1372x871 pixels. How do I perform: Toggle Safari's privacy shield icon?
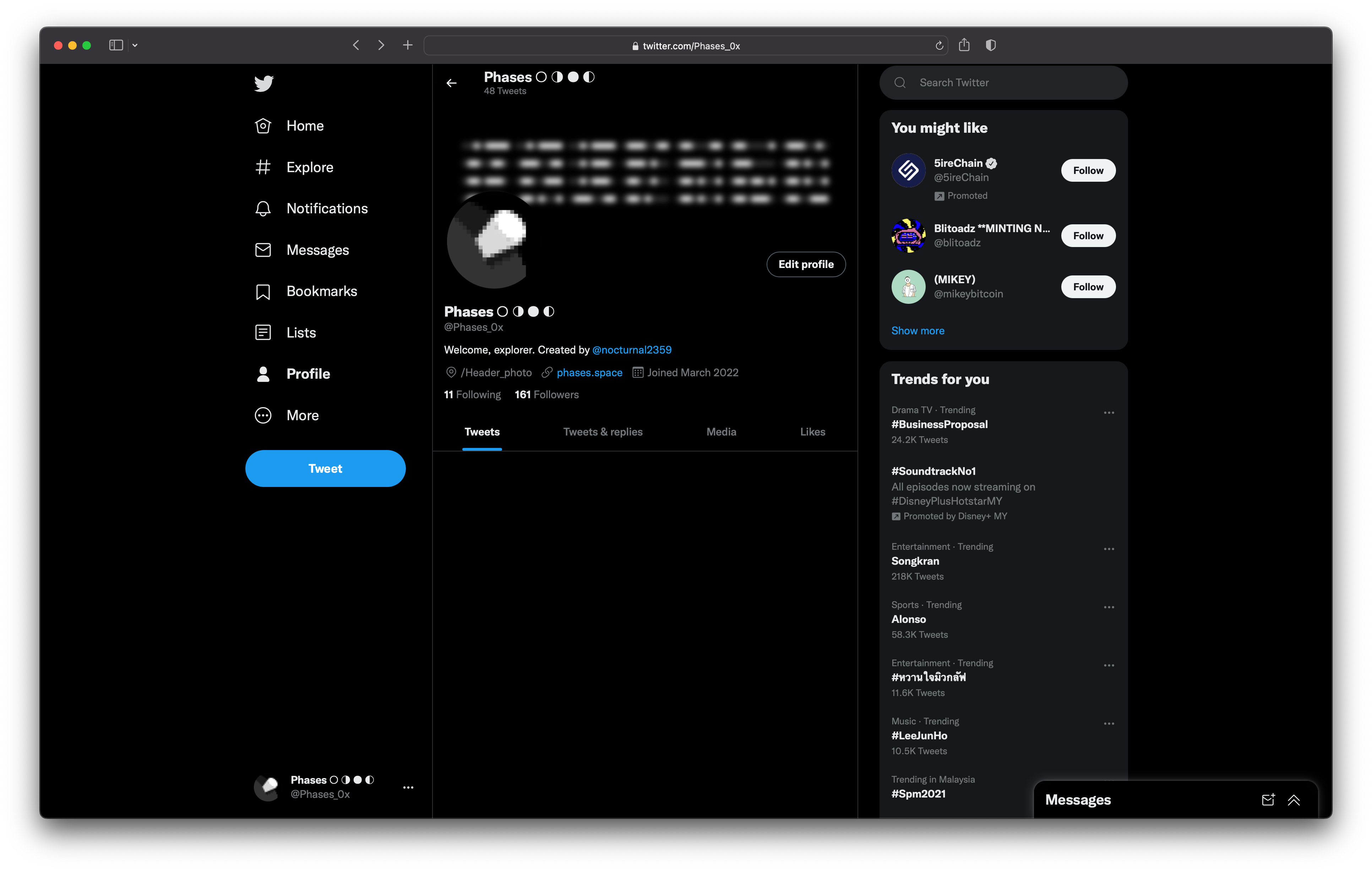pos(990,45)
